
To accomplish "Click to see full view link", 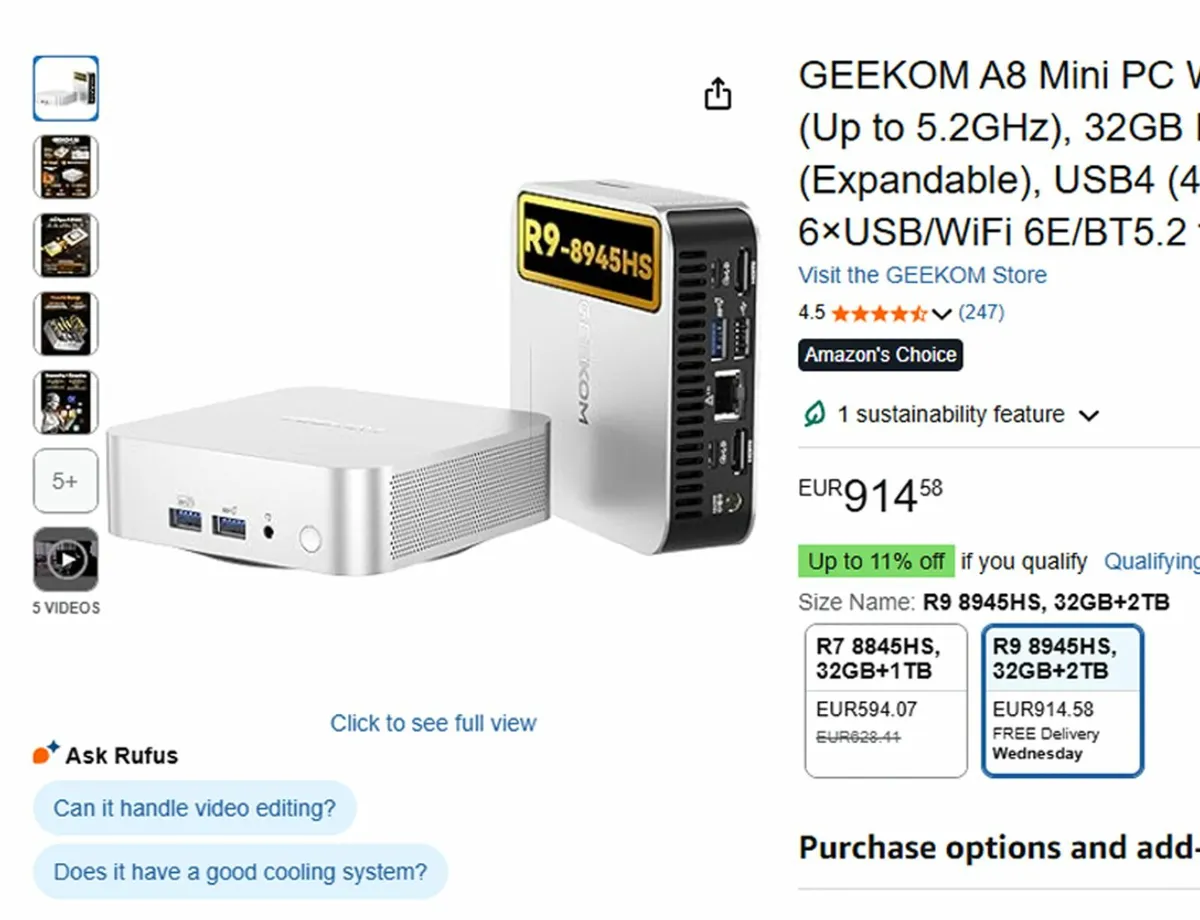I will click(x=433, y=723).
